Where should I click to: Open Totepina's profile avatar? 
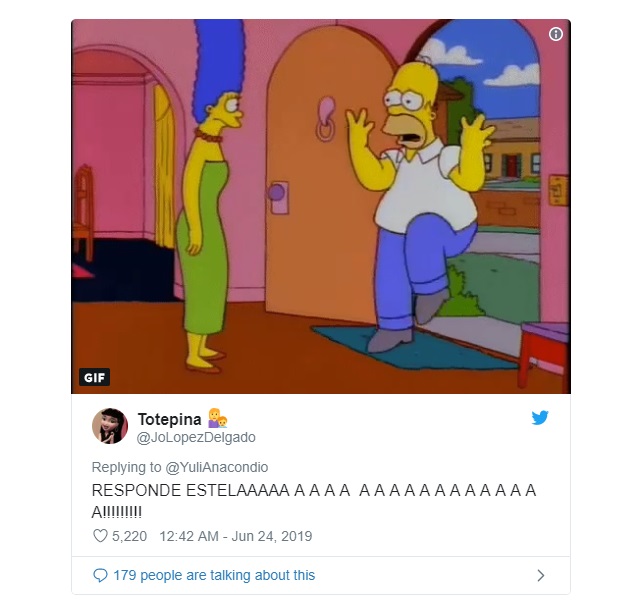click(x=110, y=426)
